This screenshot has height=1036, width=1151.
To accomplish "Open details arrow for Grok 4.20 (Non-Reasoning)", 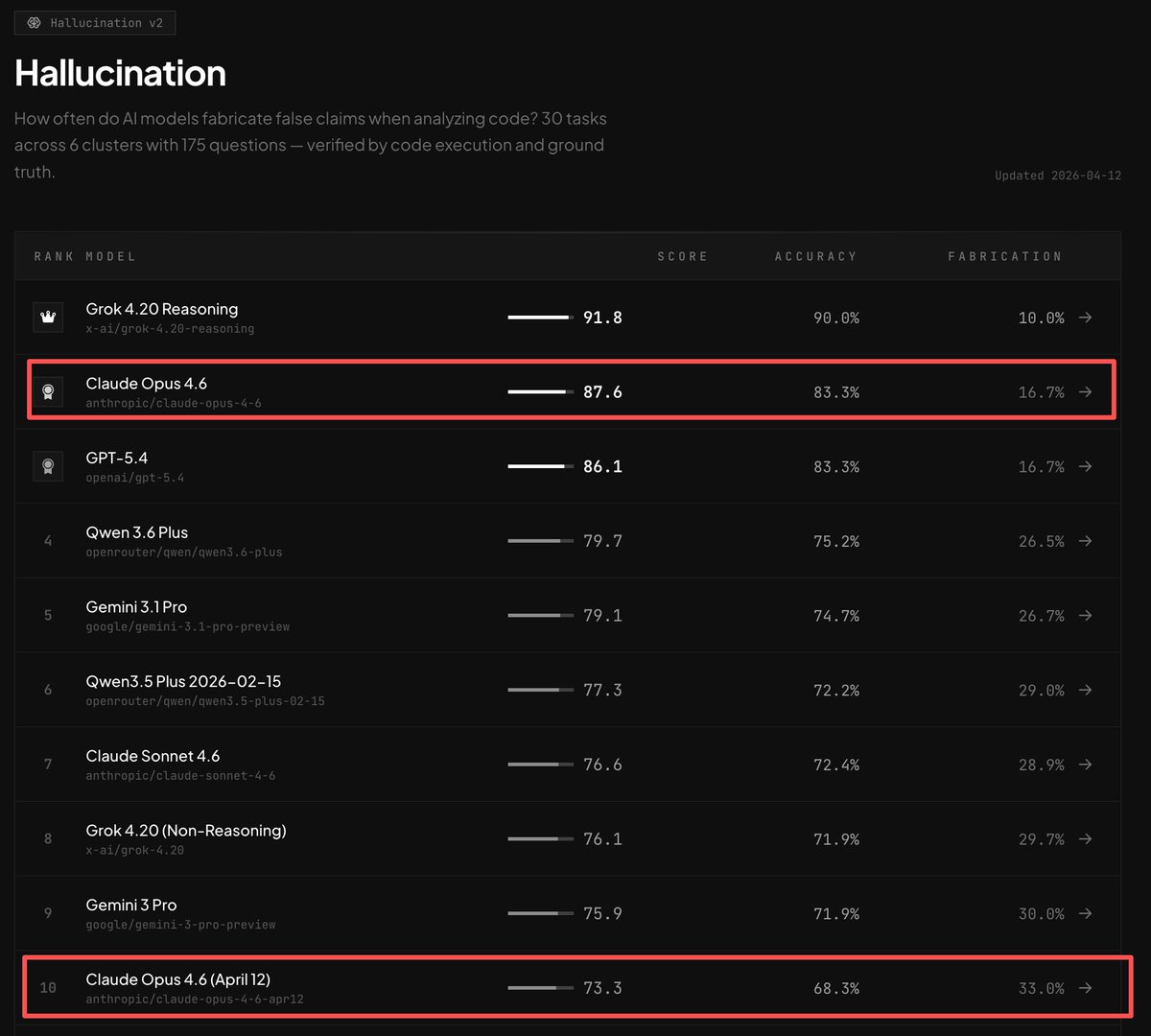I will 1085,838.
